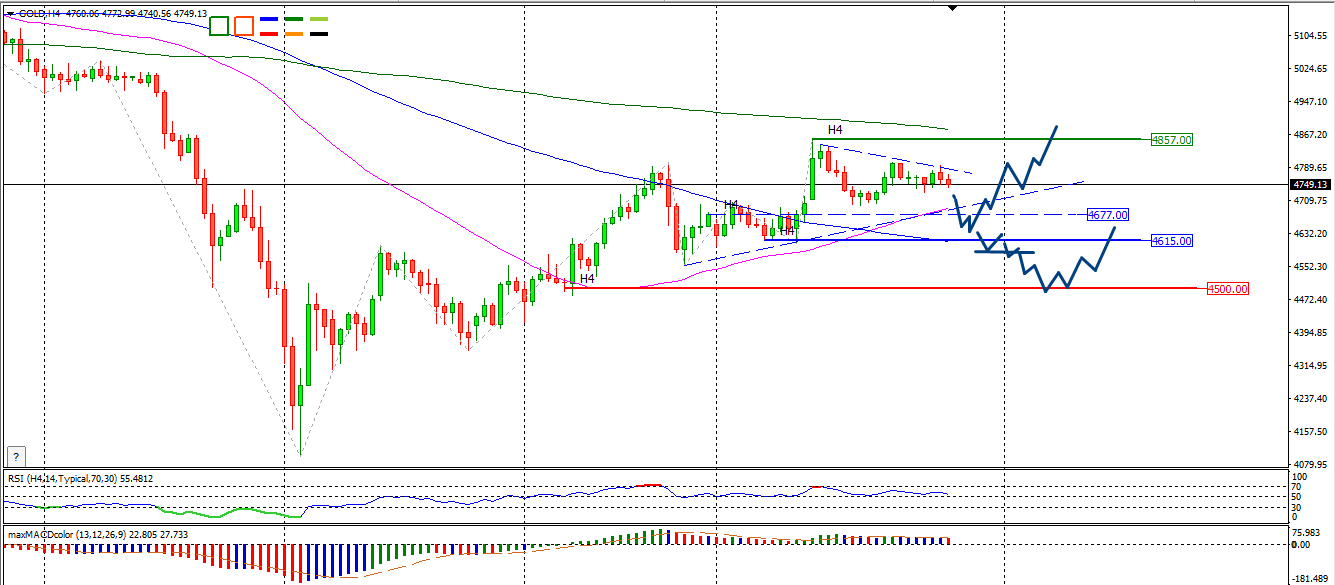The image size is (1335, 585).
Task: Click the 4237.00 value on price scale
Action: (x=1311, y=399)
